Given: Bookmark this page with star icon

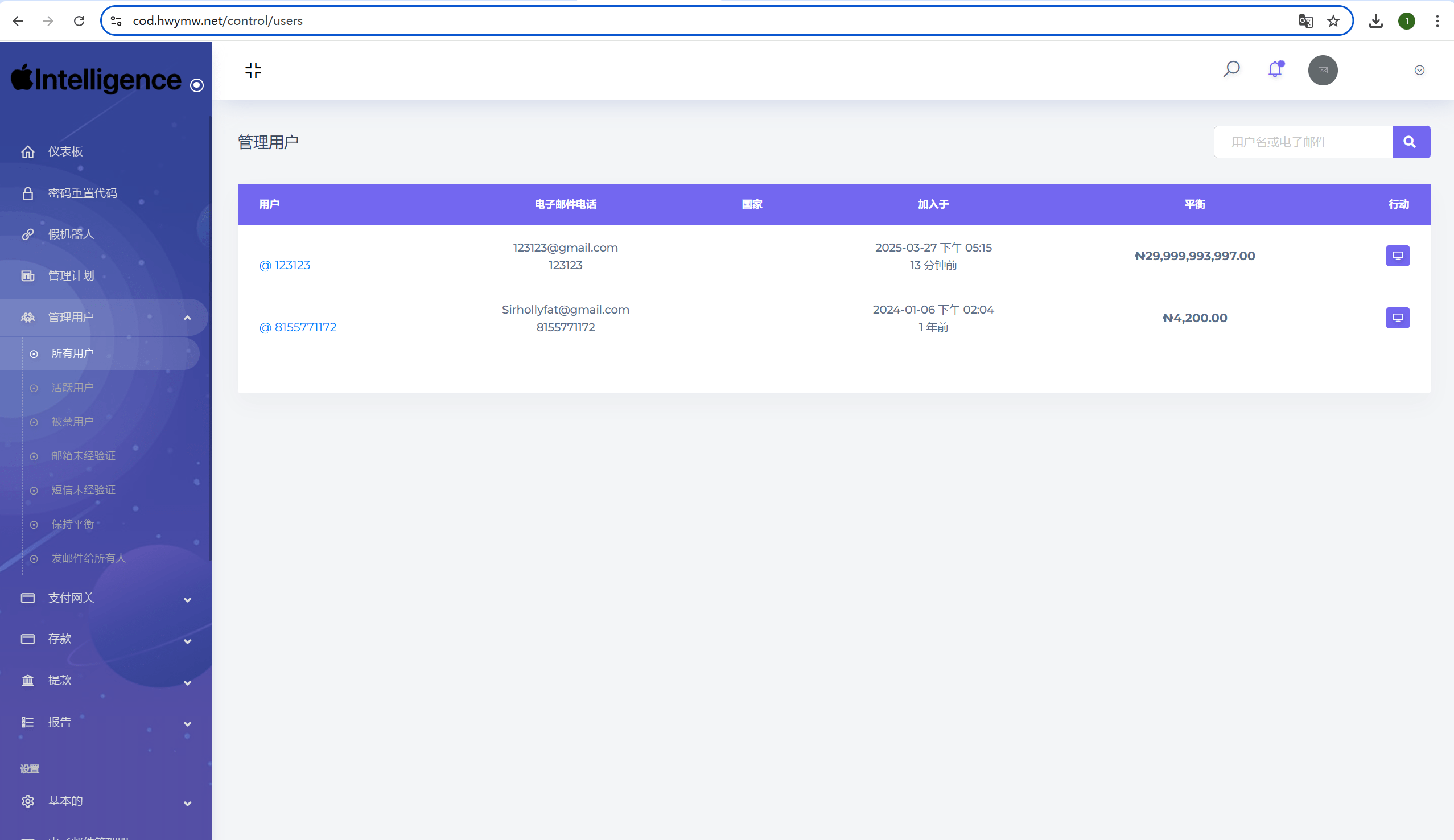Looking at the screenshot, I should tap(1333, 22).
